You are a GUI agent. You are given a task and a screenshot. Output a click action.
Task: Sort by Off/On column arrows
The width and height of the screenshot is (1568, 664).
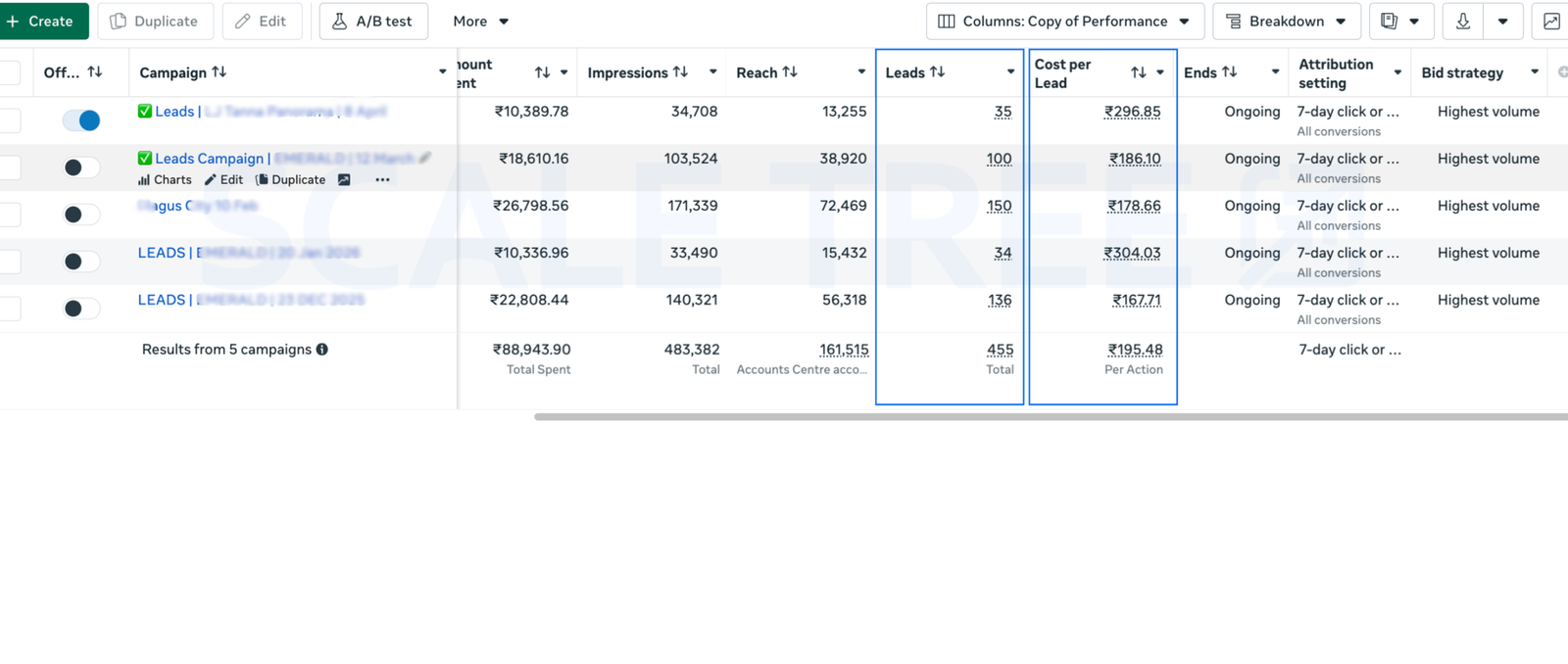95,71
